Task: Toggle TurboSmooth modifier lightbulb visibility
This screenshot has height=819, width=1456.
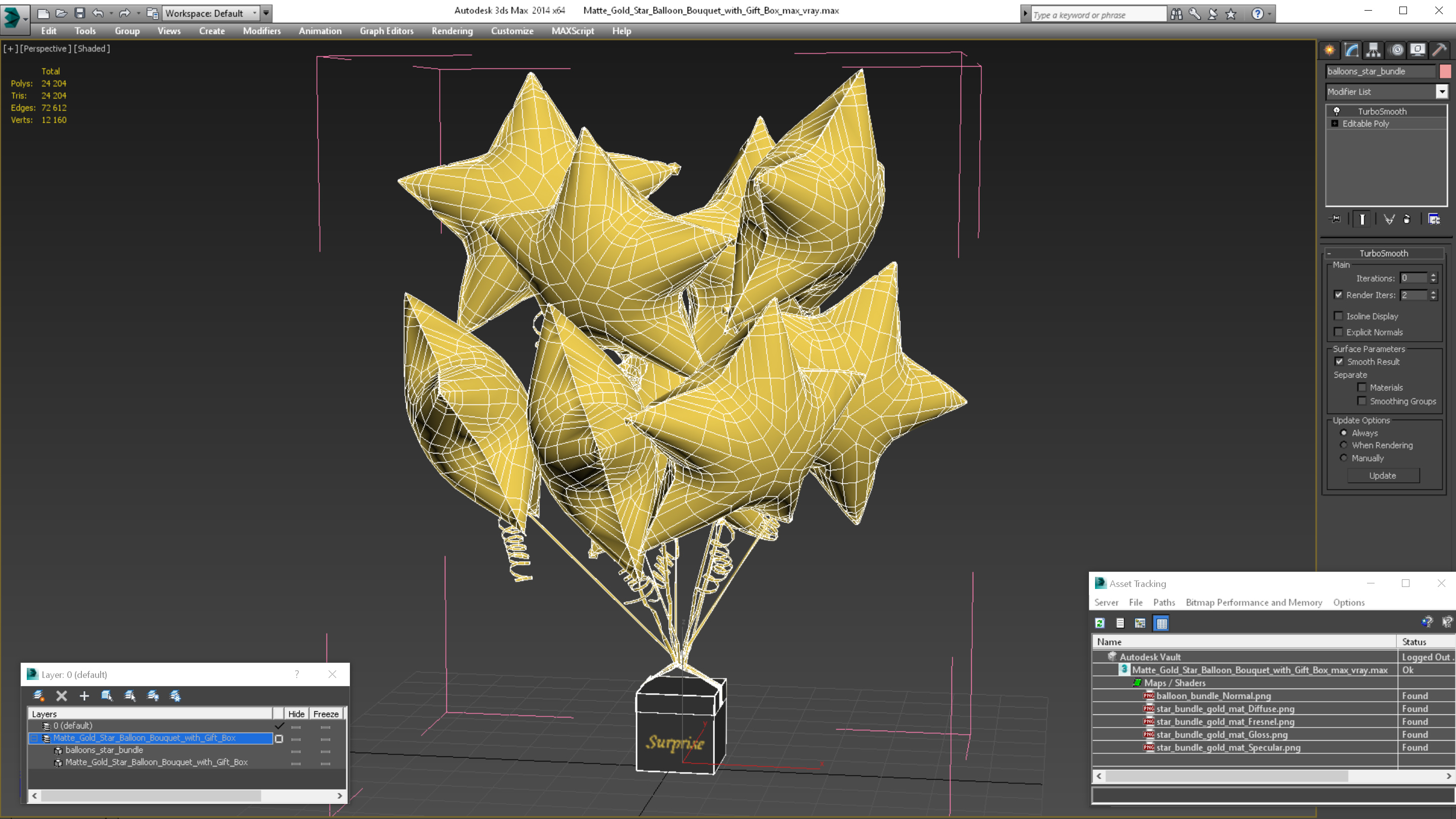Action: [1337, 111]
